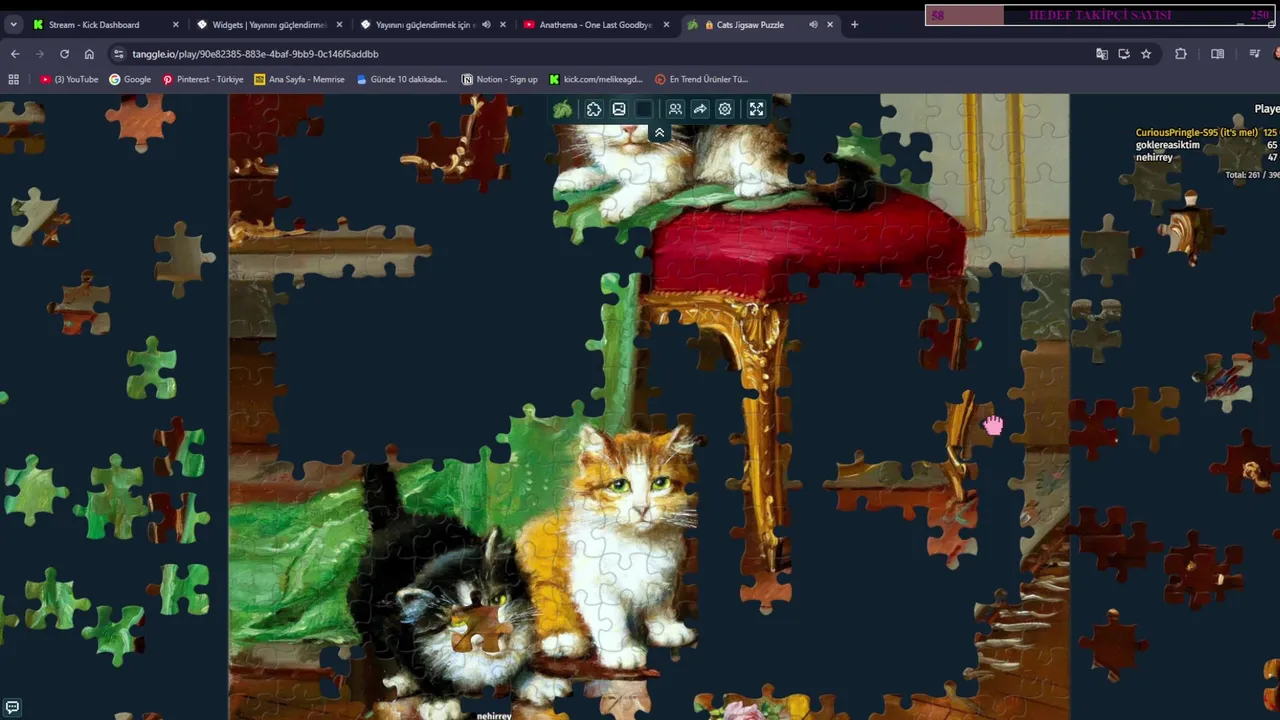Mute audio on Cats Jigsaw Puzzle tab
Screen dimensions: 1280x720
813,24
